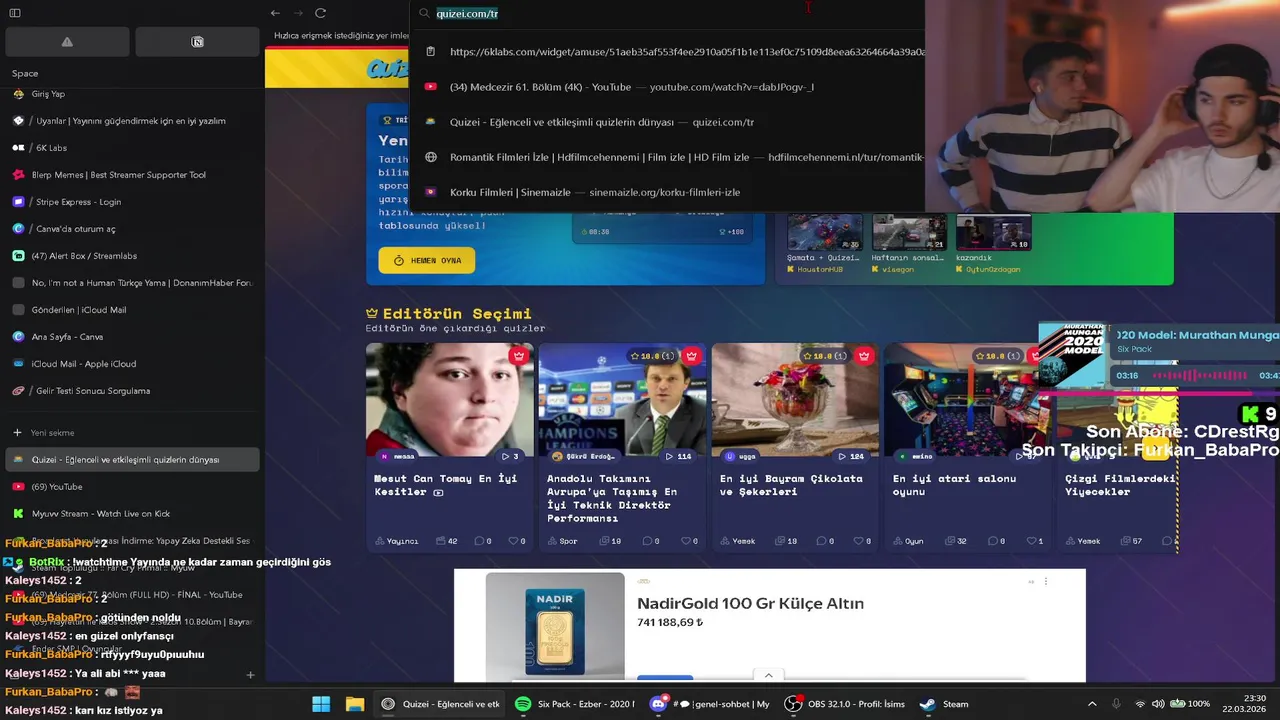1280x720 pixels.
Task: Open Canva'da oturum aç tab
Action: pos(132,229)
